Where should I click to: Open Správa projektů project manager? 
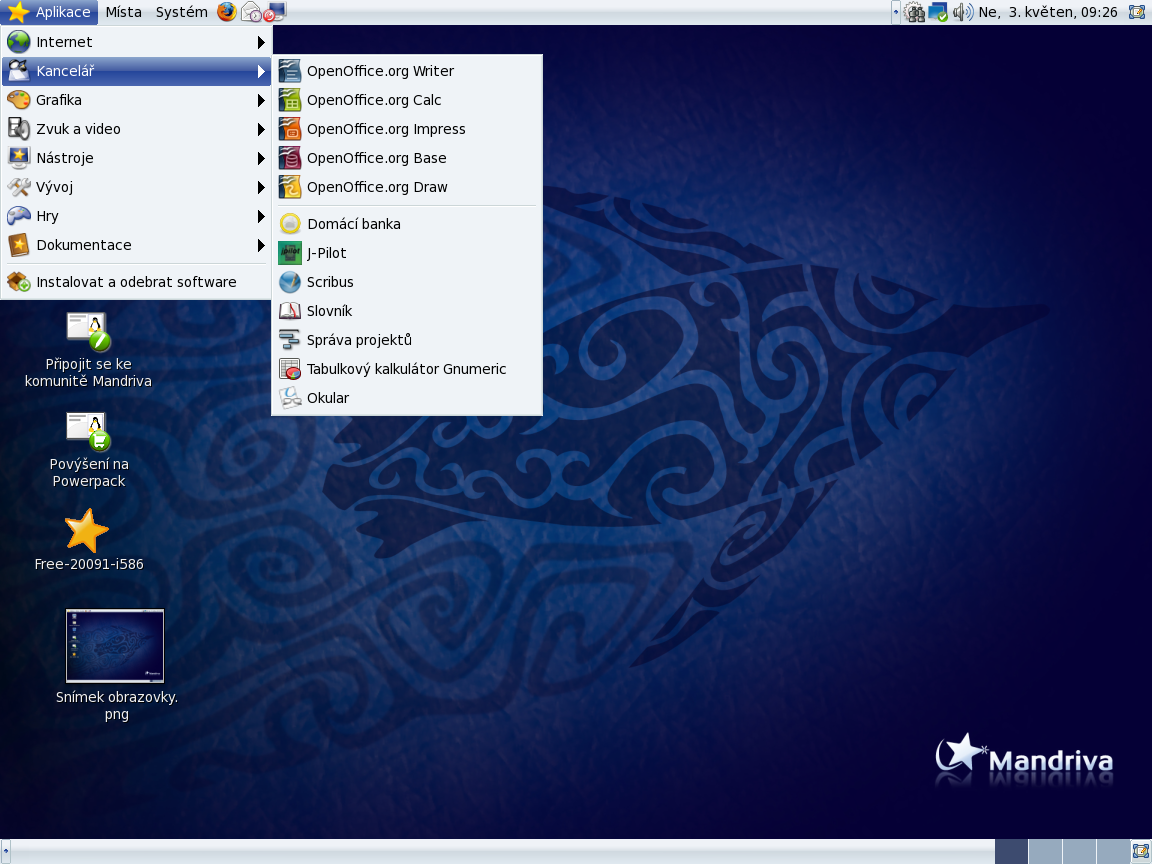pyautogui.click(x=407, y=340)
